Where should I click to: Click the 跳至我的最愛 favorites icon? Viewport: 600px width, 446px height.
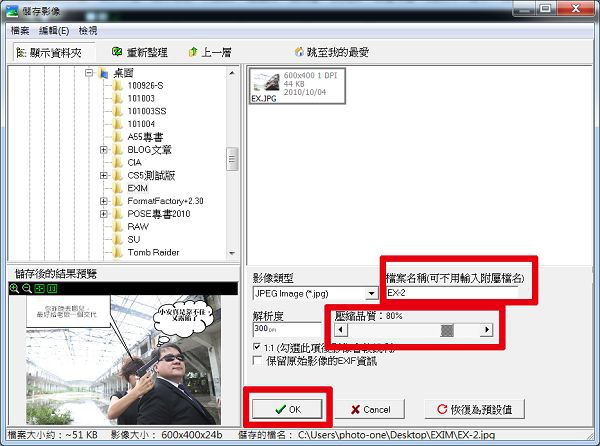coord(299,52)
